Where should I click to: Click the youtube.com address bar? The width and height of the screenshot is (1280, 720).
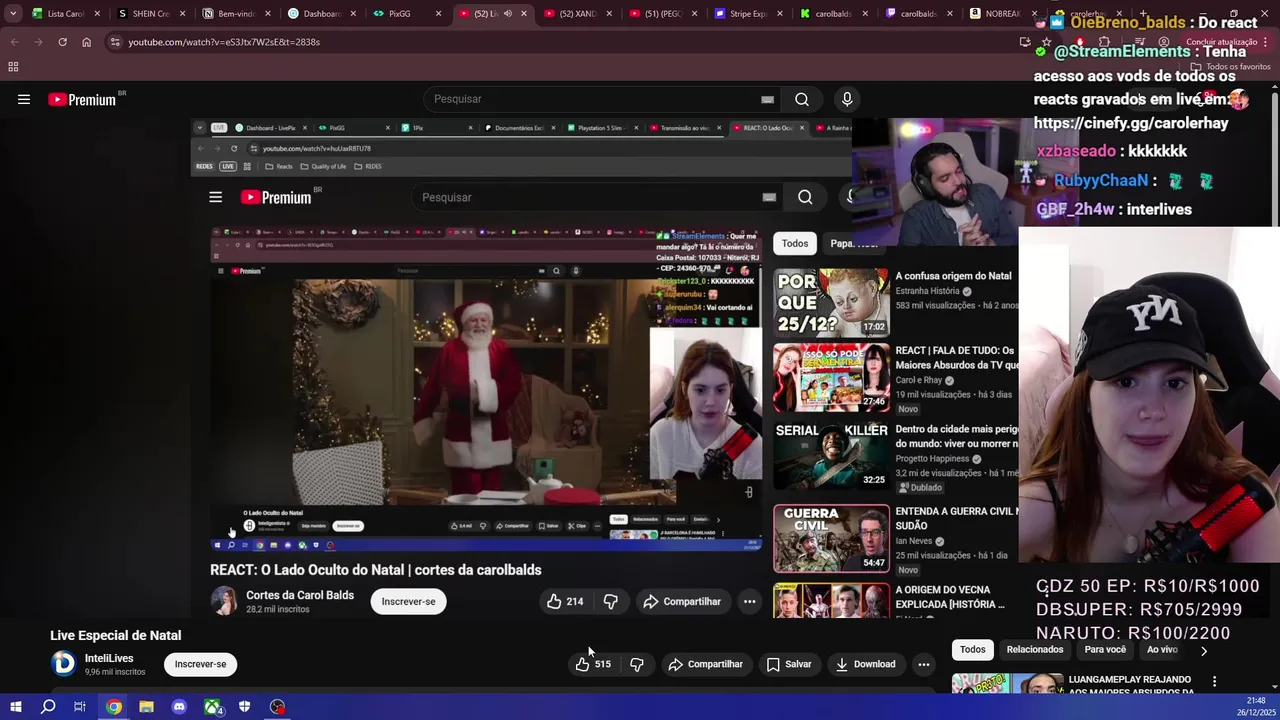pos(560,42)
